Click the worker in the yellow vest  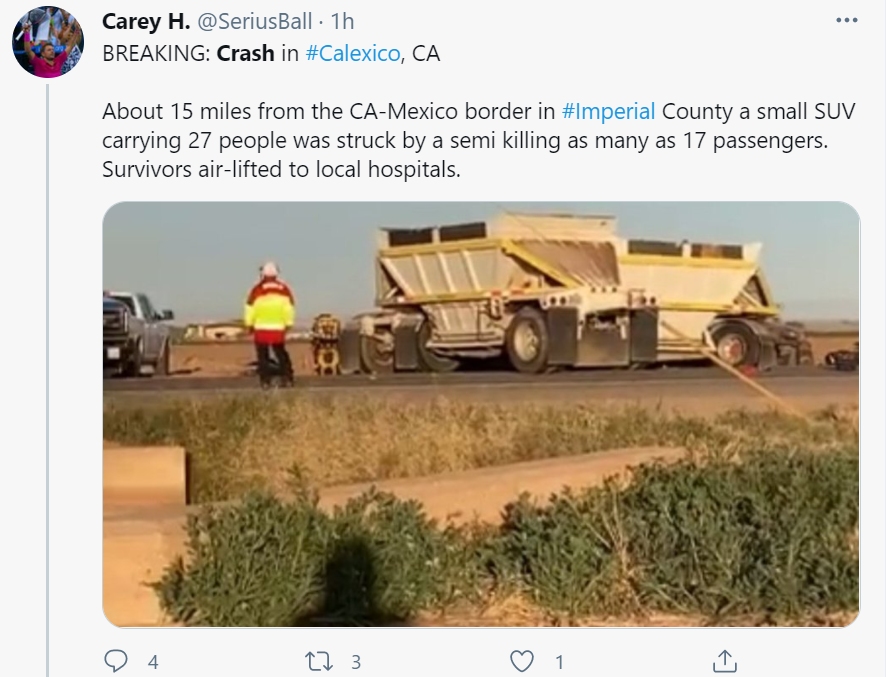(x=271, y=325)
